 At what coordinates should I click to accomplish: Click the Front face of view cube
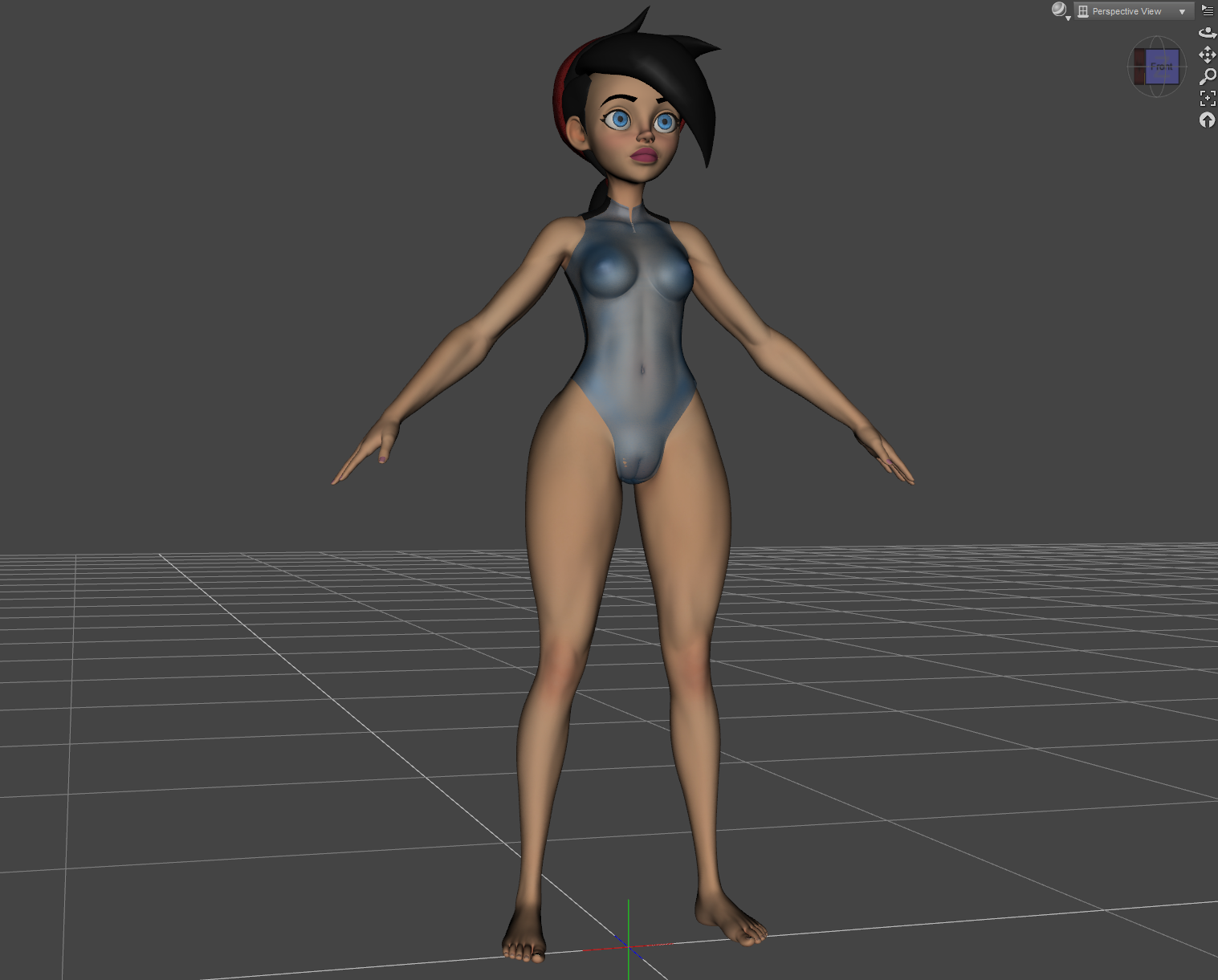[x=1162, y=67]
